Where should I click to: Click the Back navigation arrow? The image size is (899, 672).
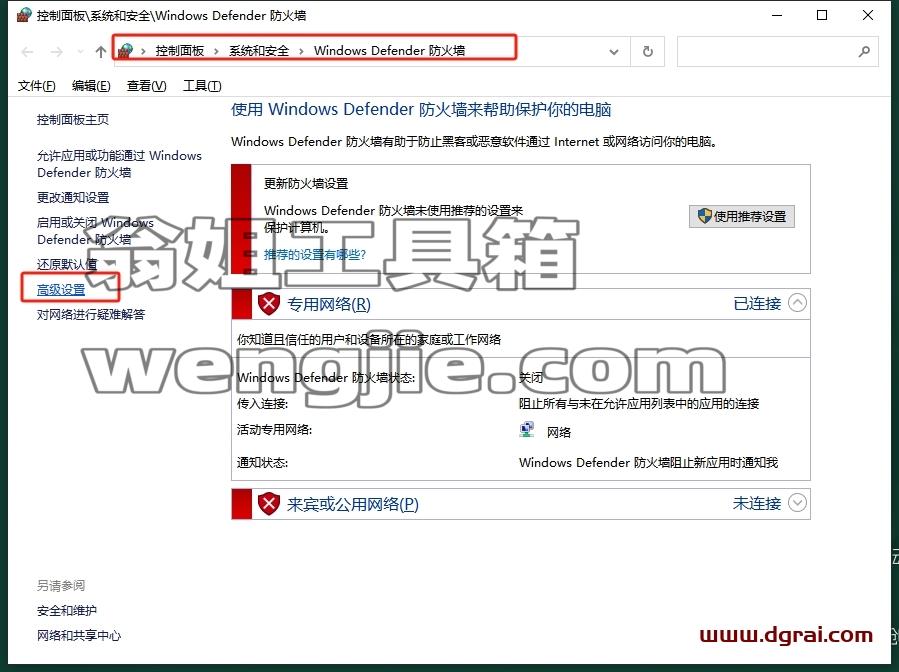pos(27,52)
